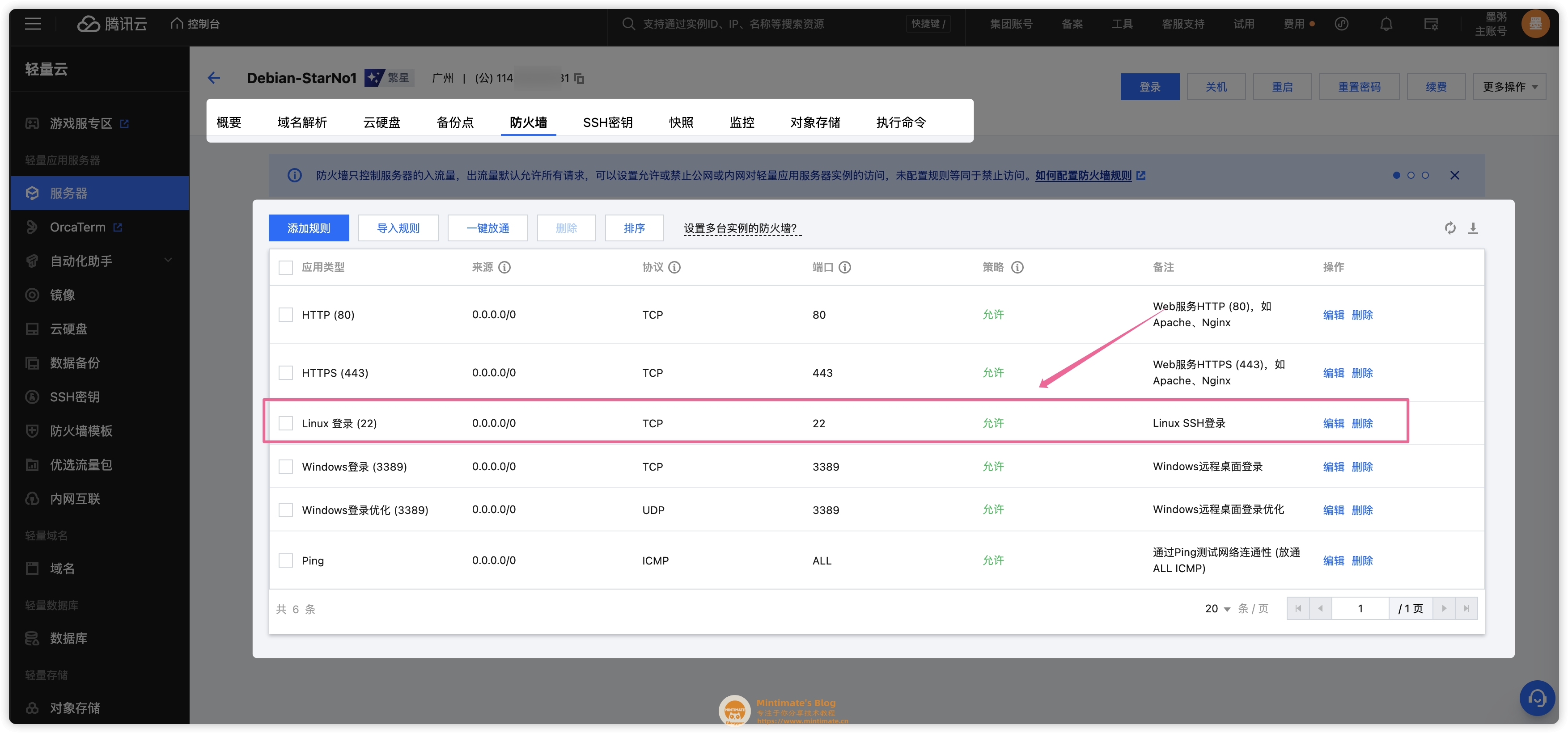This screenshot has width=1568, height=733.
Task: Switch to the 域名解析 tab
Action: coord(302,122)
